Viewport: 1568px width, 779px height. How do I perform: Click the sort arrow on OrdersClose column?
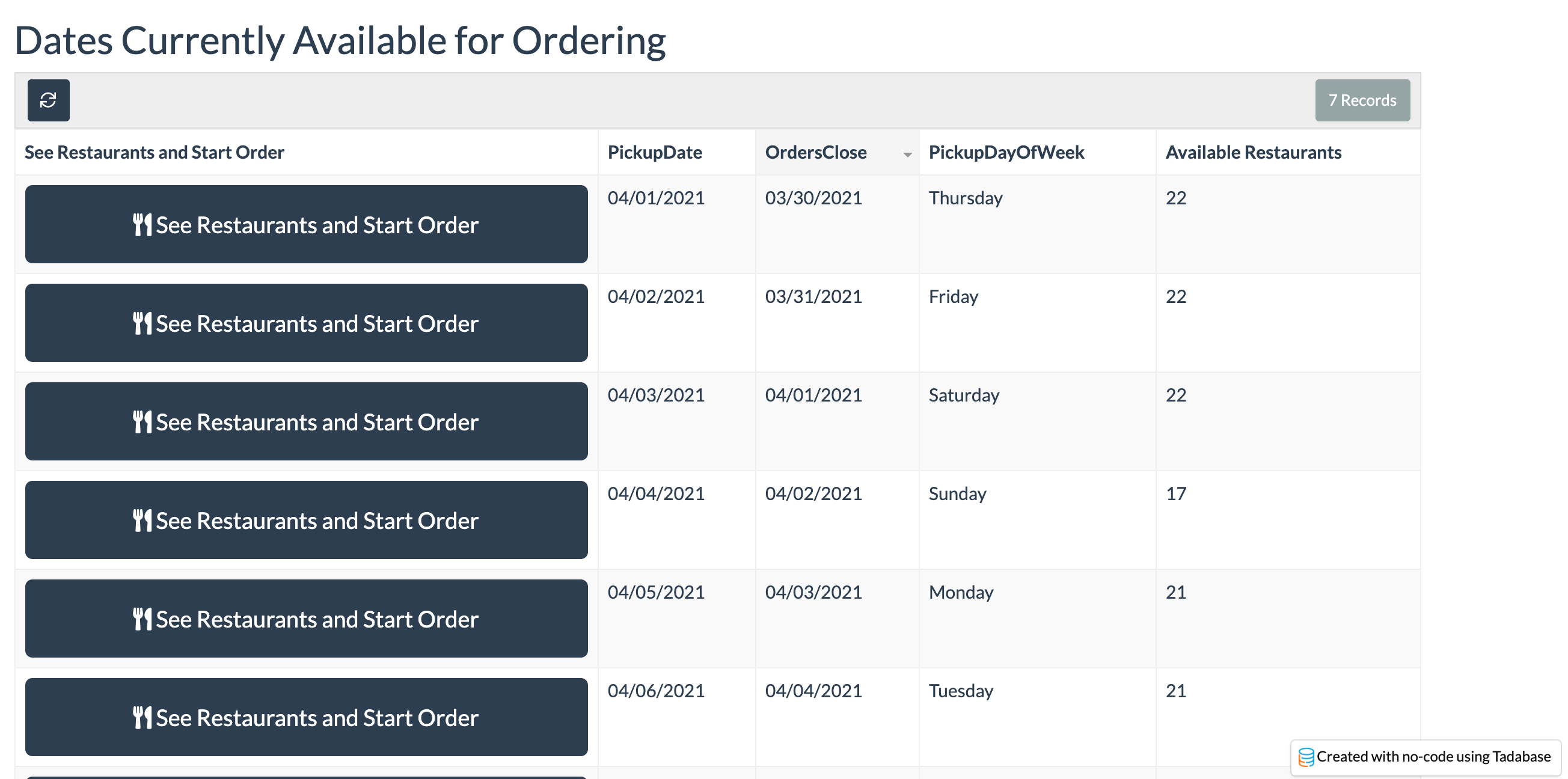point(907,154)
